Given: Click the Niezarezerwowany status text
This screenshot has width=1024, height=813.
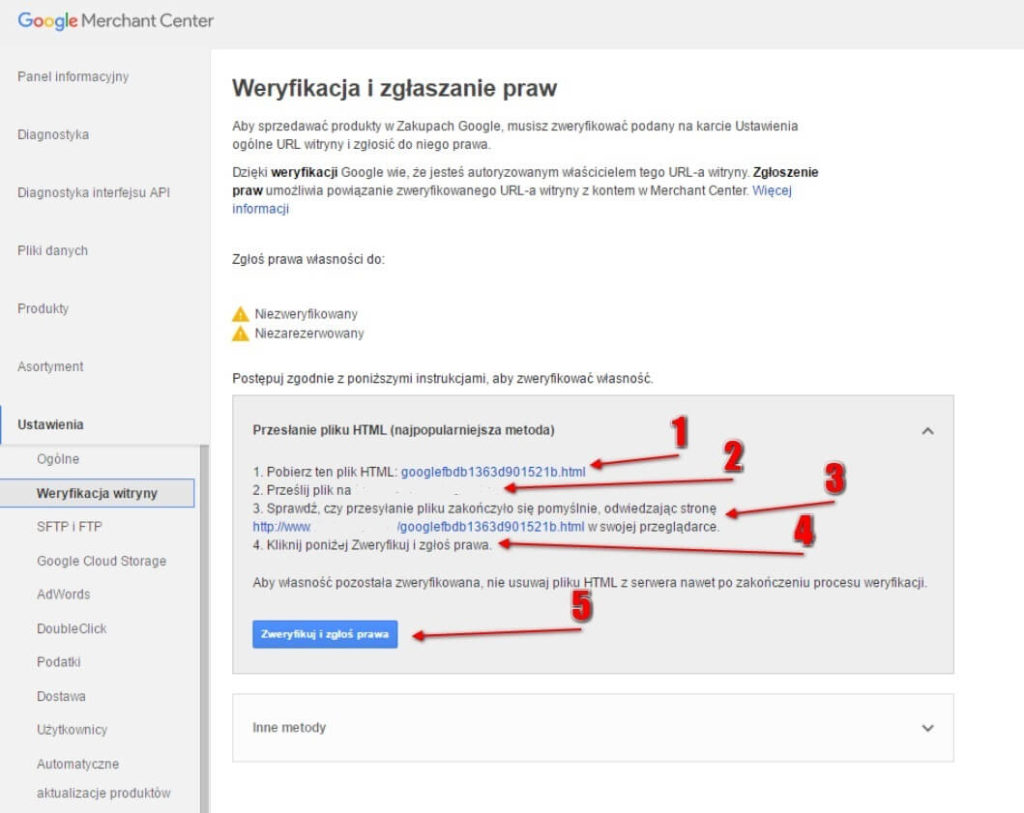Looking at the screenshot, I should pos(309,334).
